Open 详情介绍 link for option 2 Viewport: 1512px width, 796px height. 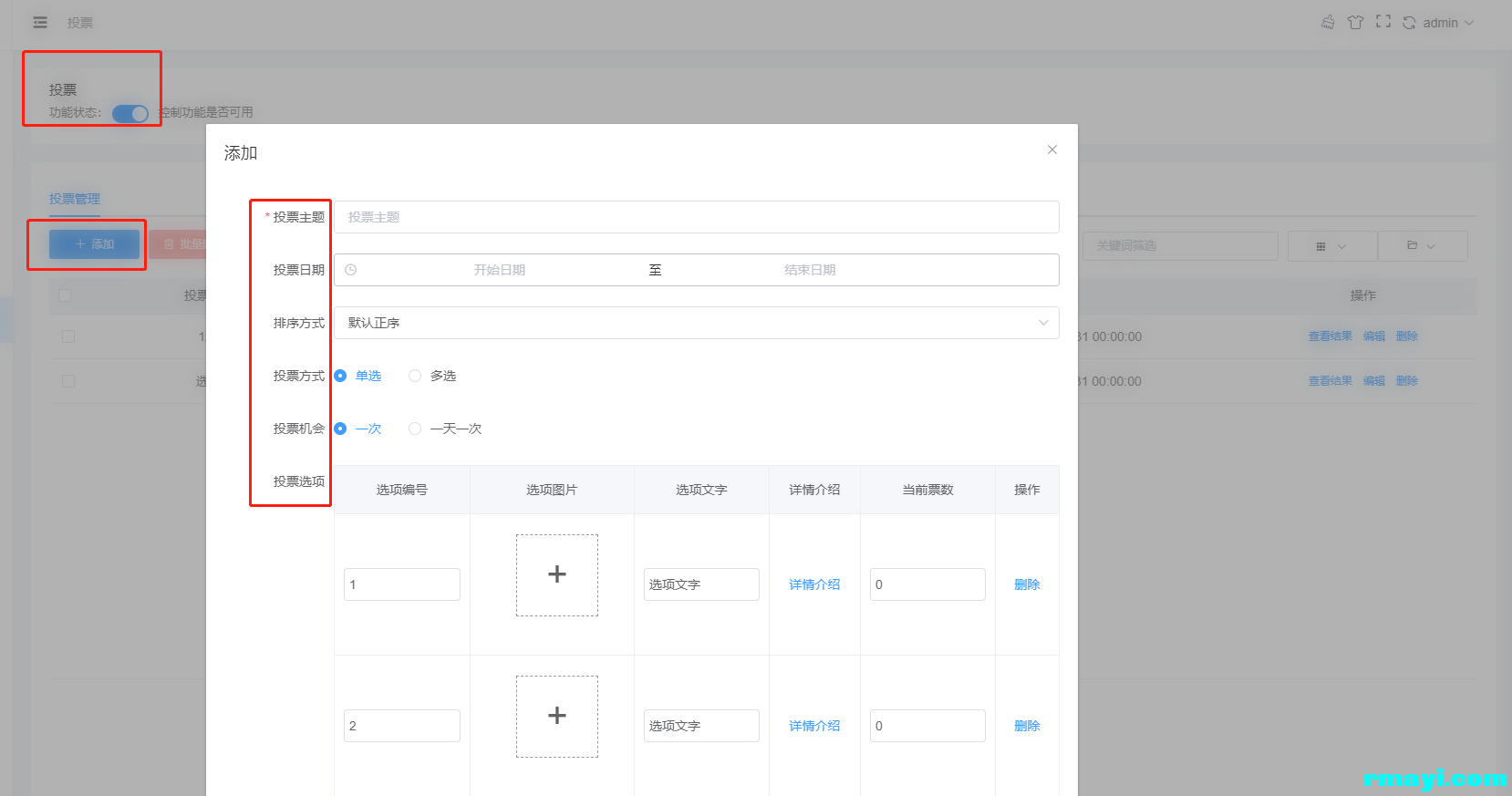[x=814, y=726]
